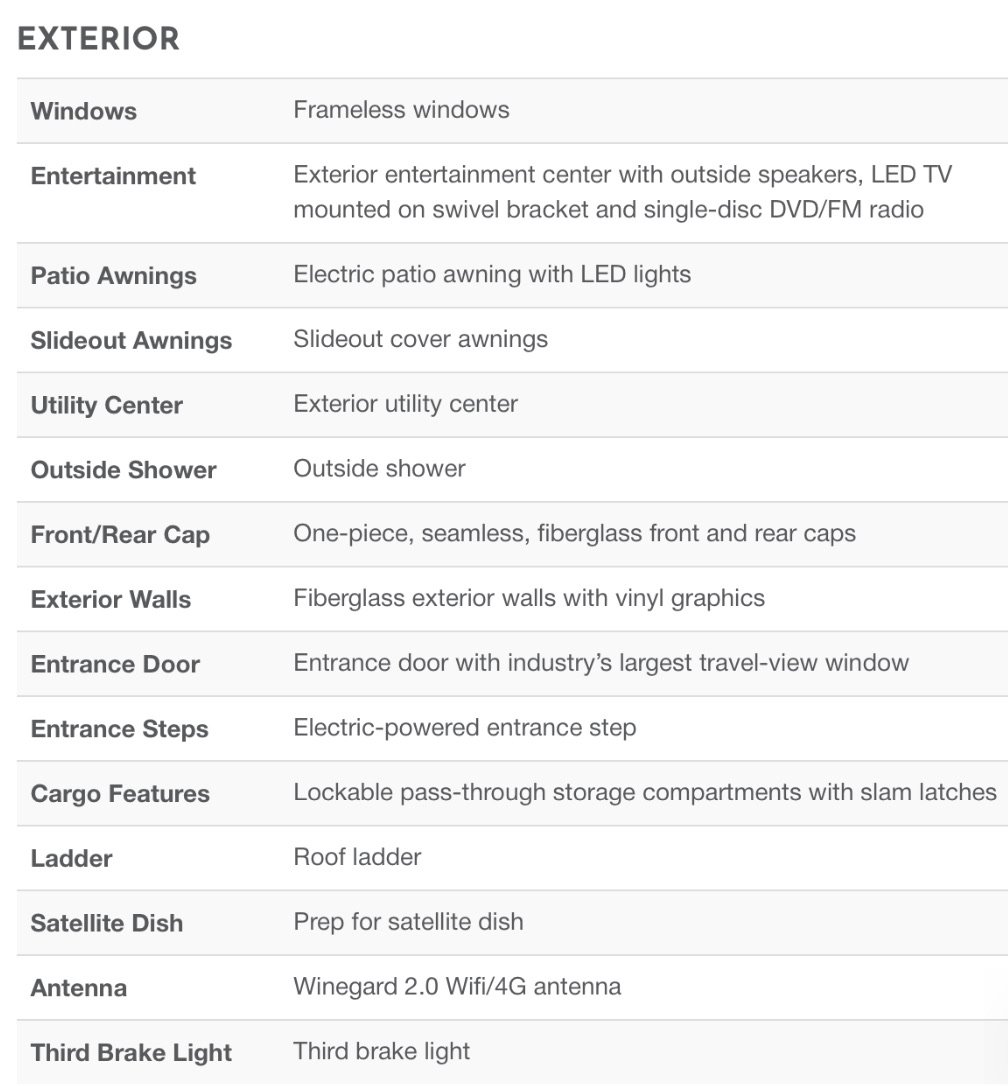Select the Entertainment row label
The height and width of the screenshot is (1086, 1008).
tap(113, 176)
